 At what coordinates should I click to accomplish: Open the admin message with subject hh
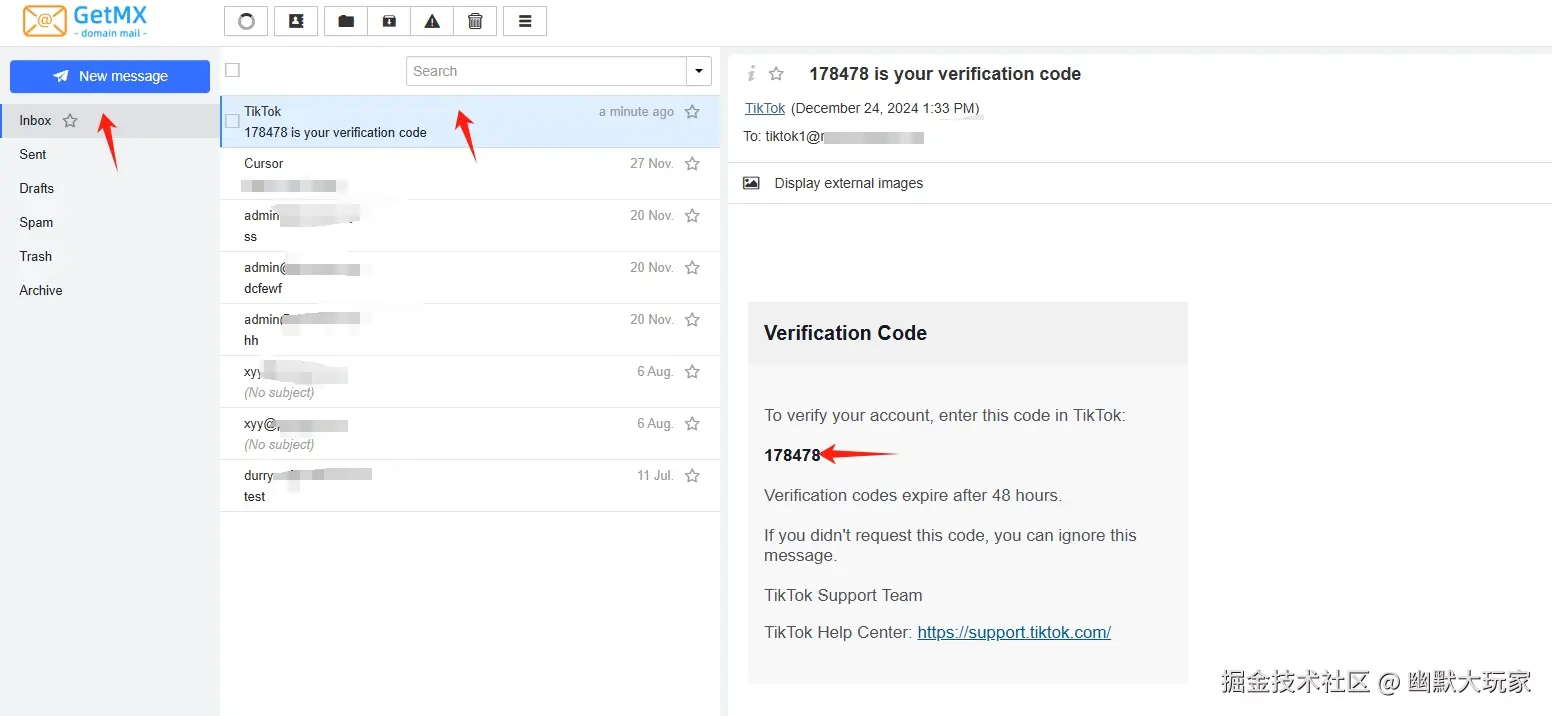(x=470, y=330)
